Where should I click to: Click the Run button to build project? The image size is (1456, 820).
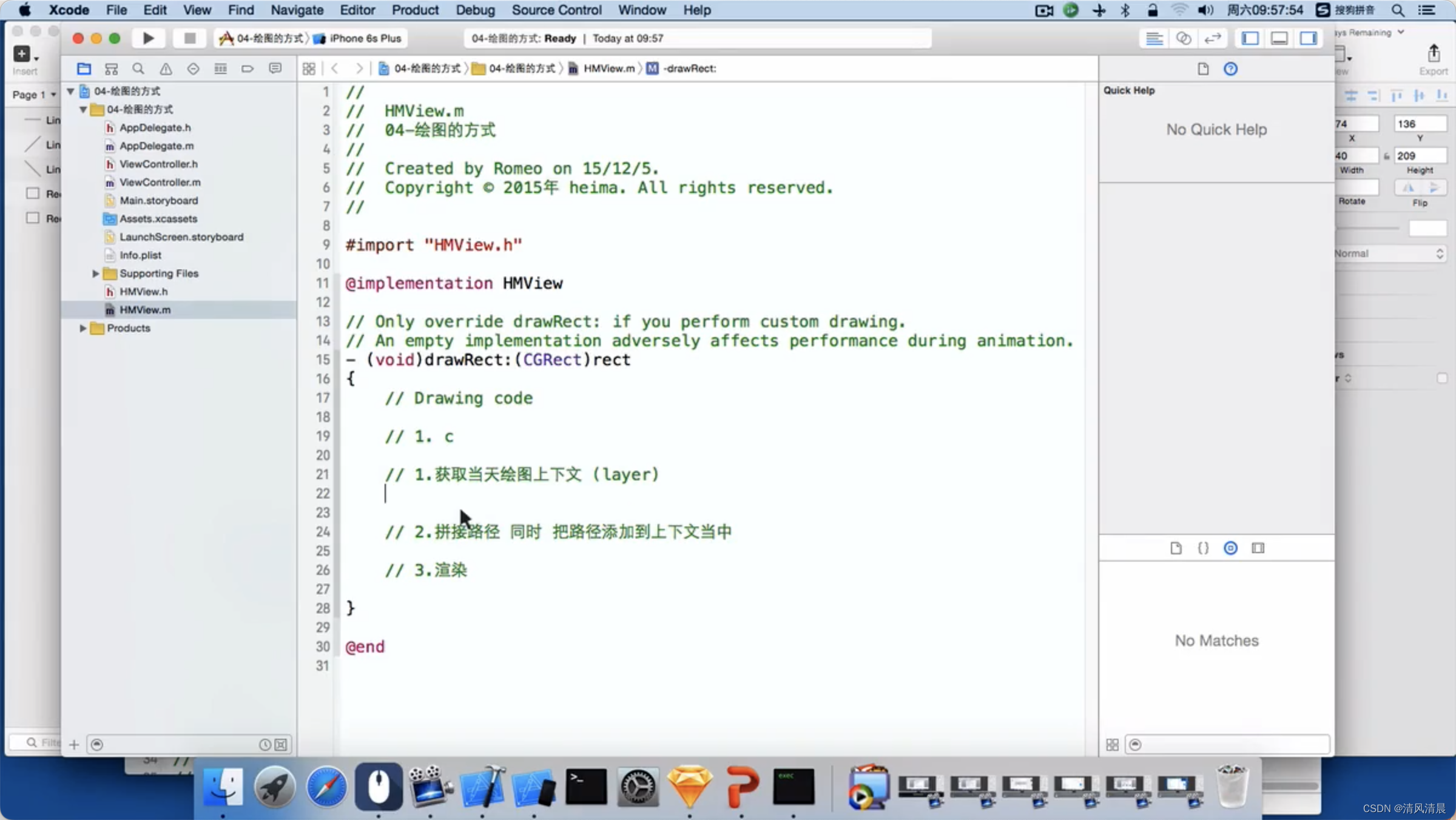coord(147,38)
